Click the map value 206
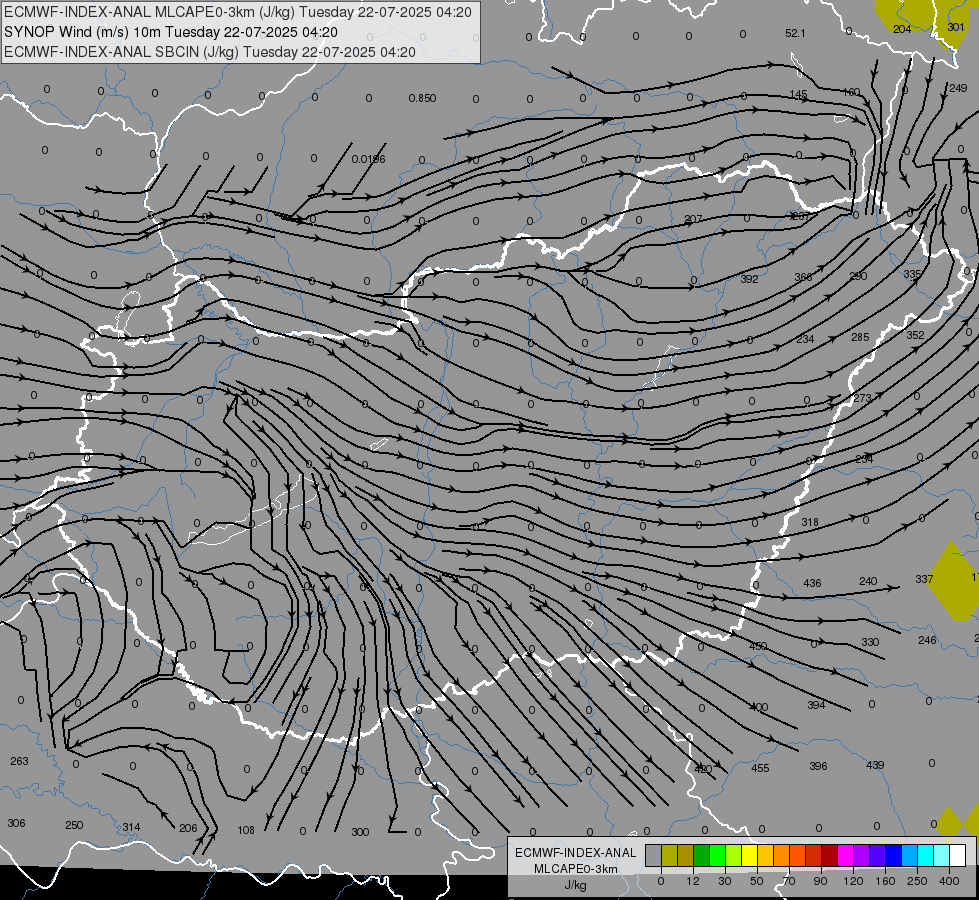This screenshot has height=900, width=979. (188, 828)
